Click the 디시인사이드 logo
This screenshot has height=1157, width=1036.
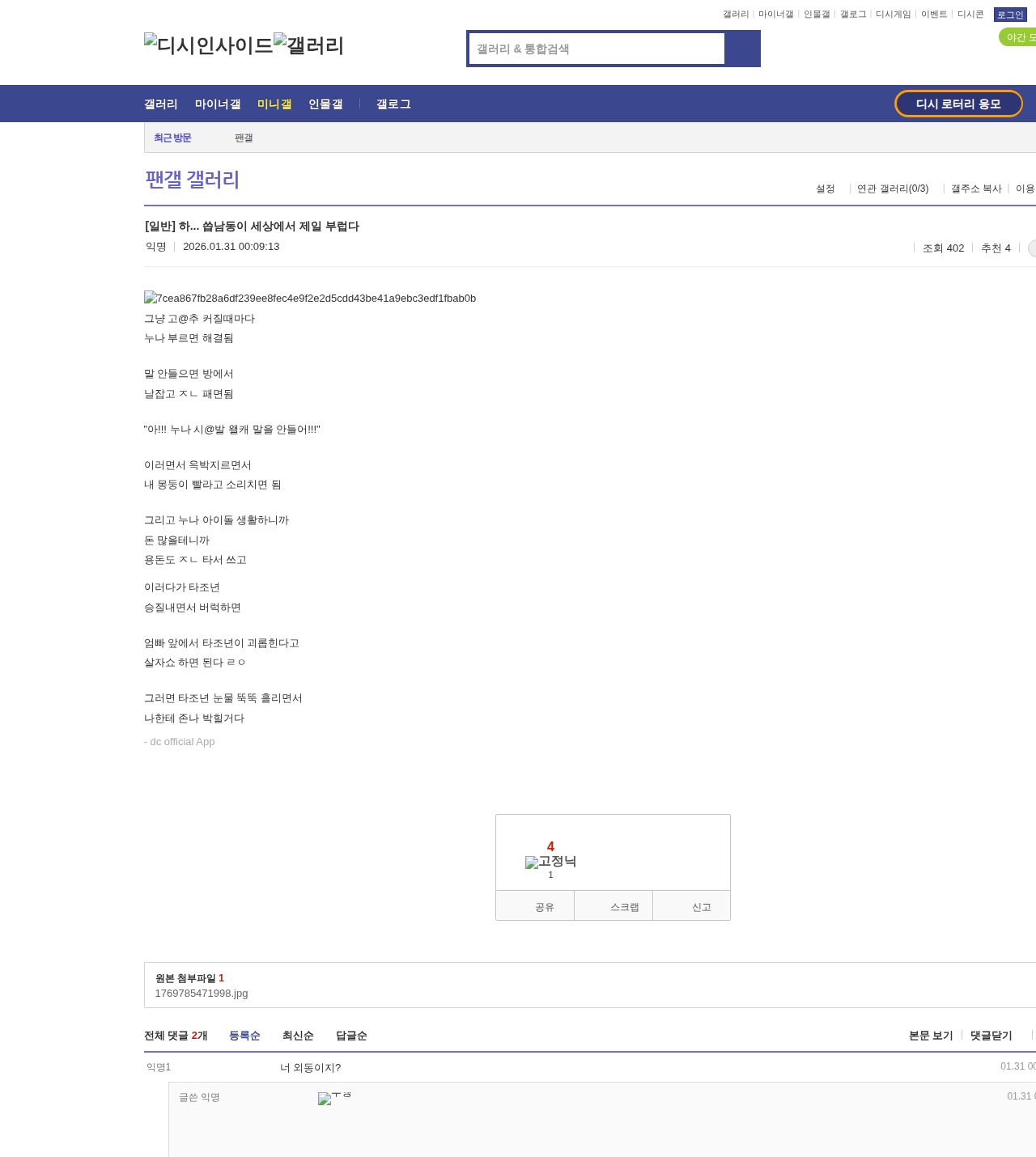tap(208, 45)
